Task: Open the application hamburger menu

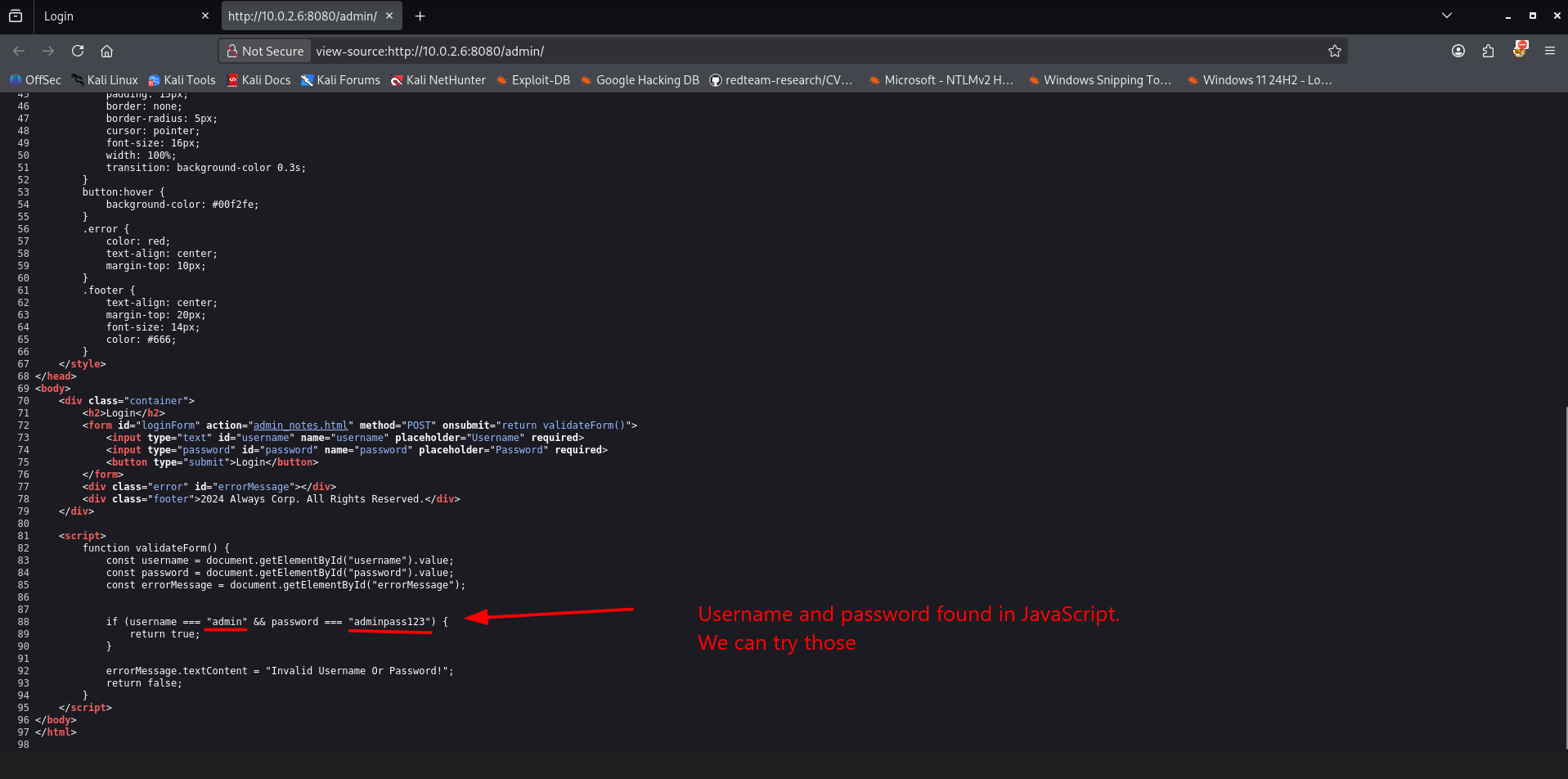Action: pyautogui.click(x=1550, y=51)
